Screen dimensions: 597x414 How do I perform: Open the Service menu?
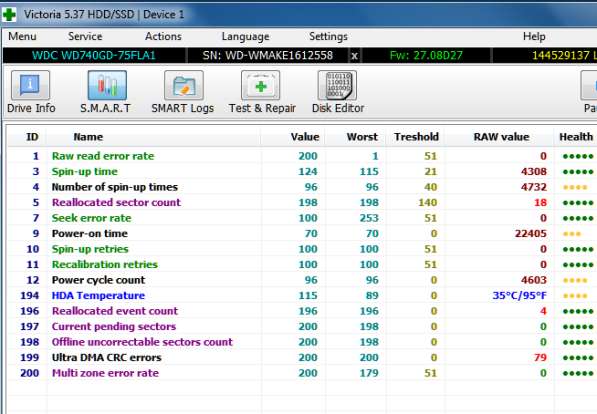85,37
